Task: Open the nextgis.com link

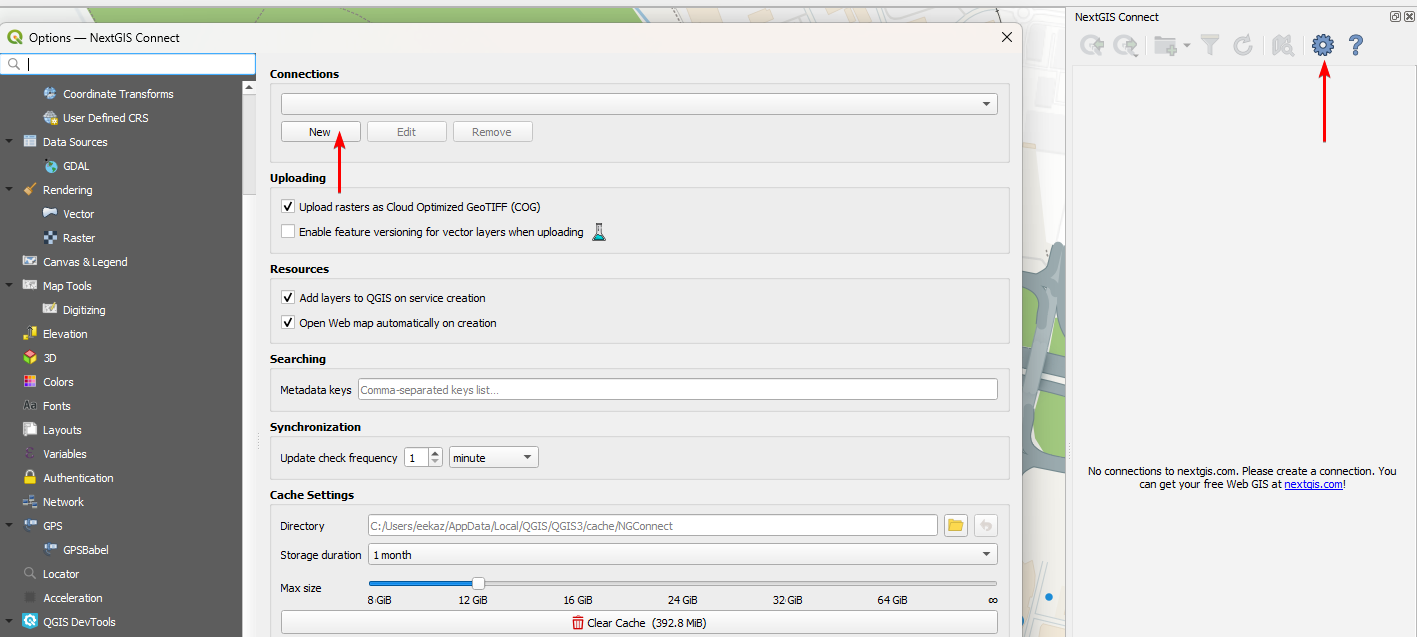Action: pyautogui.click(x=1313, y=484)
